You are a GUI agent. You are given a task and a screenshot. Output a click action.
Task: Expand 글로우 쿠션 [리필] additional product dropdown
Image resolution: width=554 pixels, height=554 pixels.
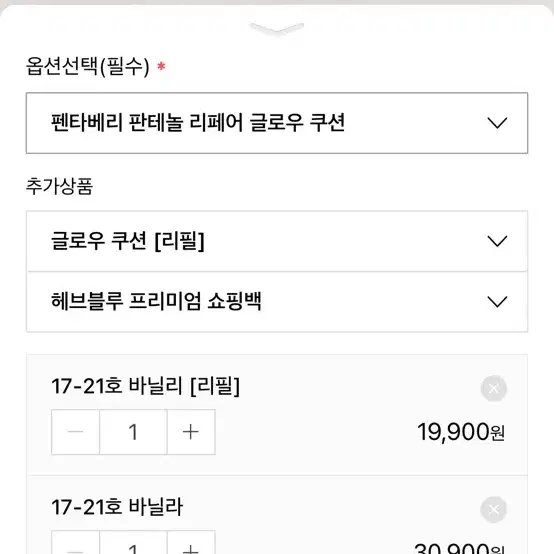tap(277, 241)
